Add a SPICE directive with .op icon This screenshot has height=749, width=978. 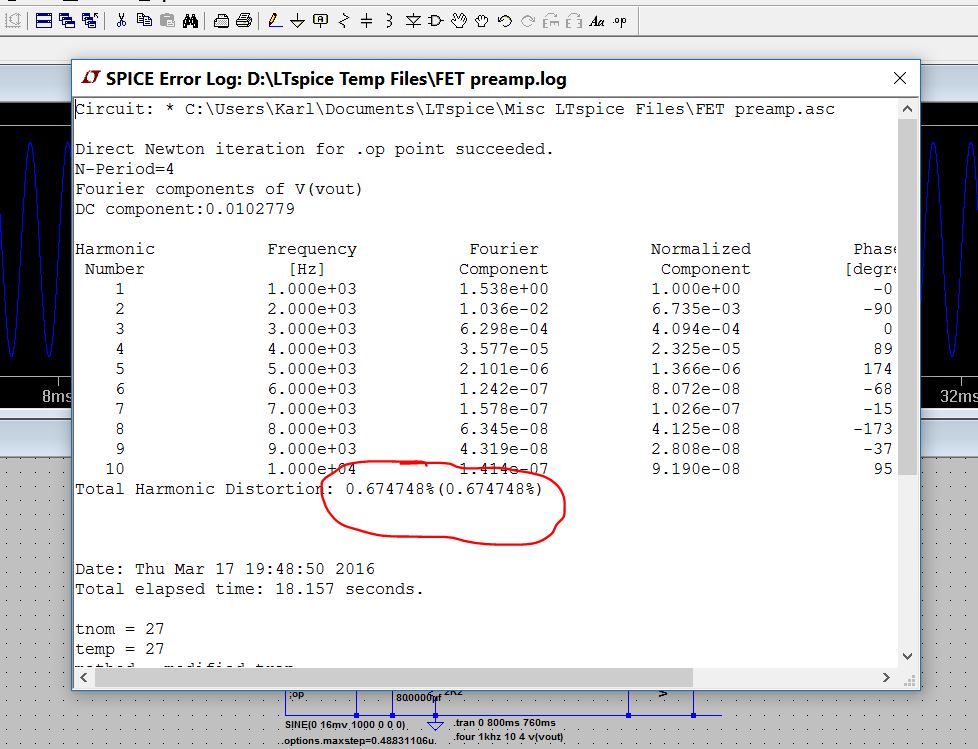[620, 21]
